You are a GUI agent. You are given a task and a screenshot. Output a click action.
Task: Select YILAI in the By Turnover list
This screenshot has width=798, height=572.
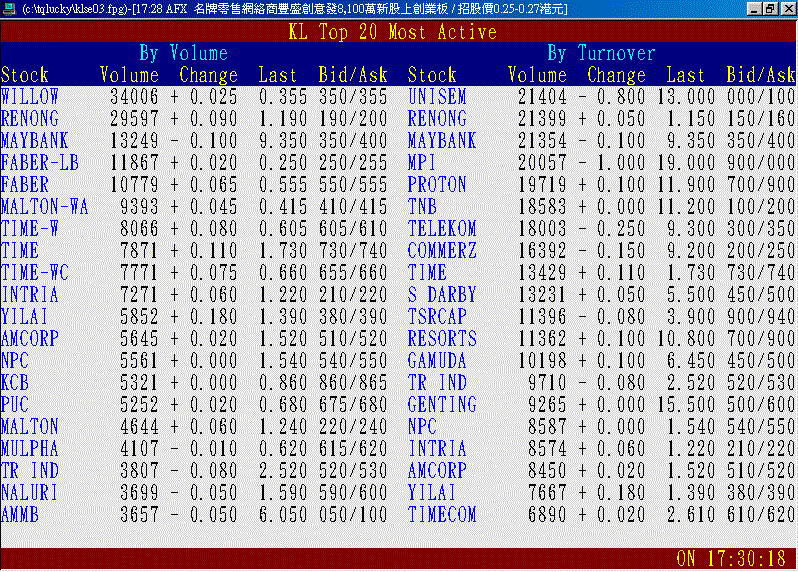coord(432,493)
